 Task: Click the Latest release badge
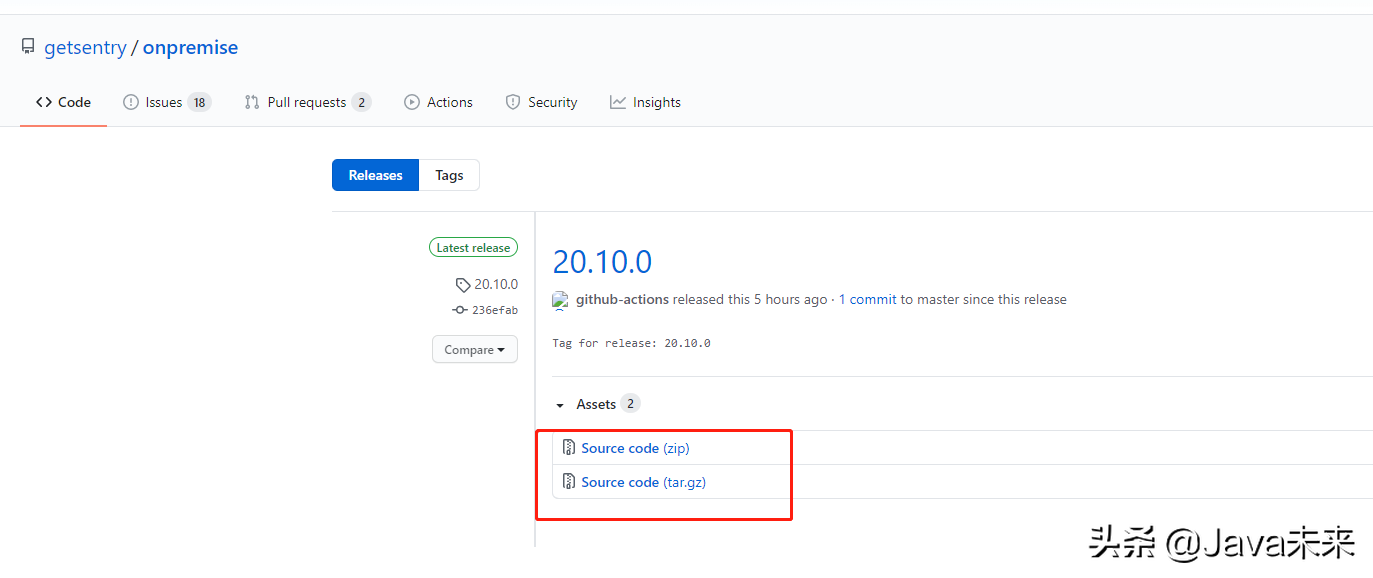pyautogui.click(x=474, y=247)
